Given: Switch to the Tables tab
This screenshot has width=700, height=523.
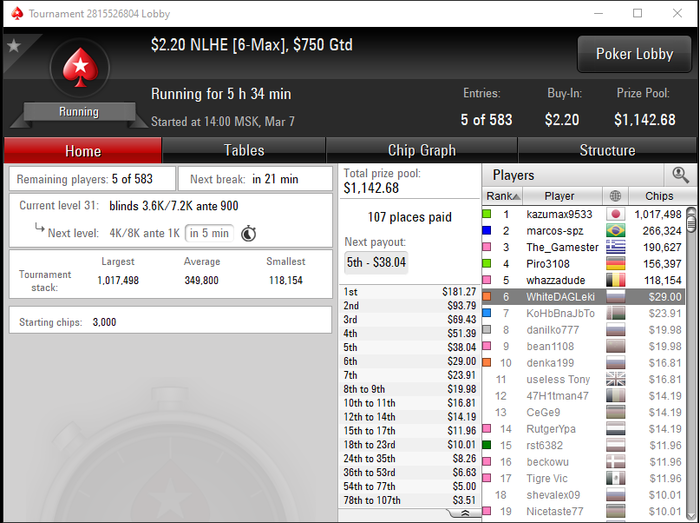Looking at the screenshot, I should tap(244, 150).
